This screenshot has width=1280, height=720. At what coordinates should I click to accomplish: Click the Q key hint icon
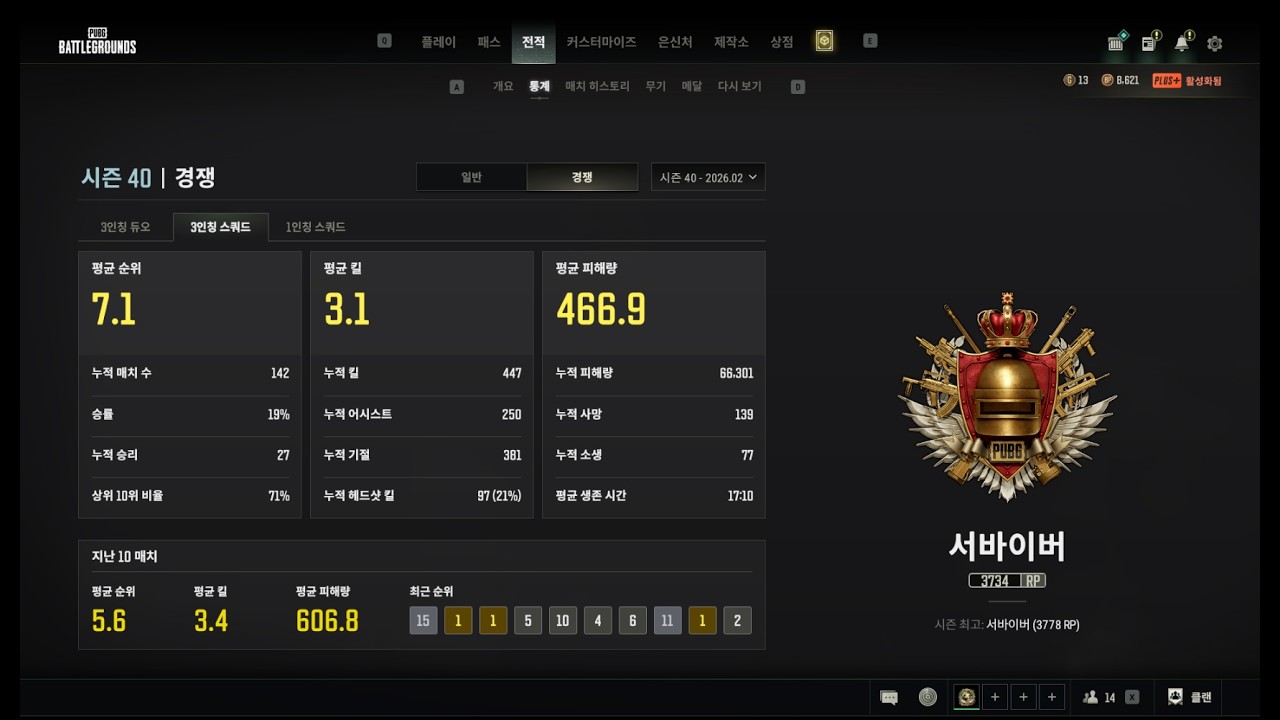[x=385, y=41]
